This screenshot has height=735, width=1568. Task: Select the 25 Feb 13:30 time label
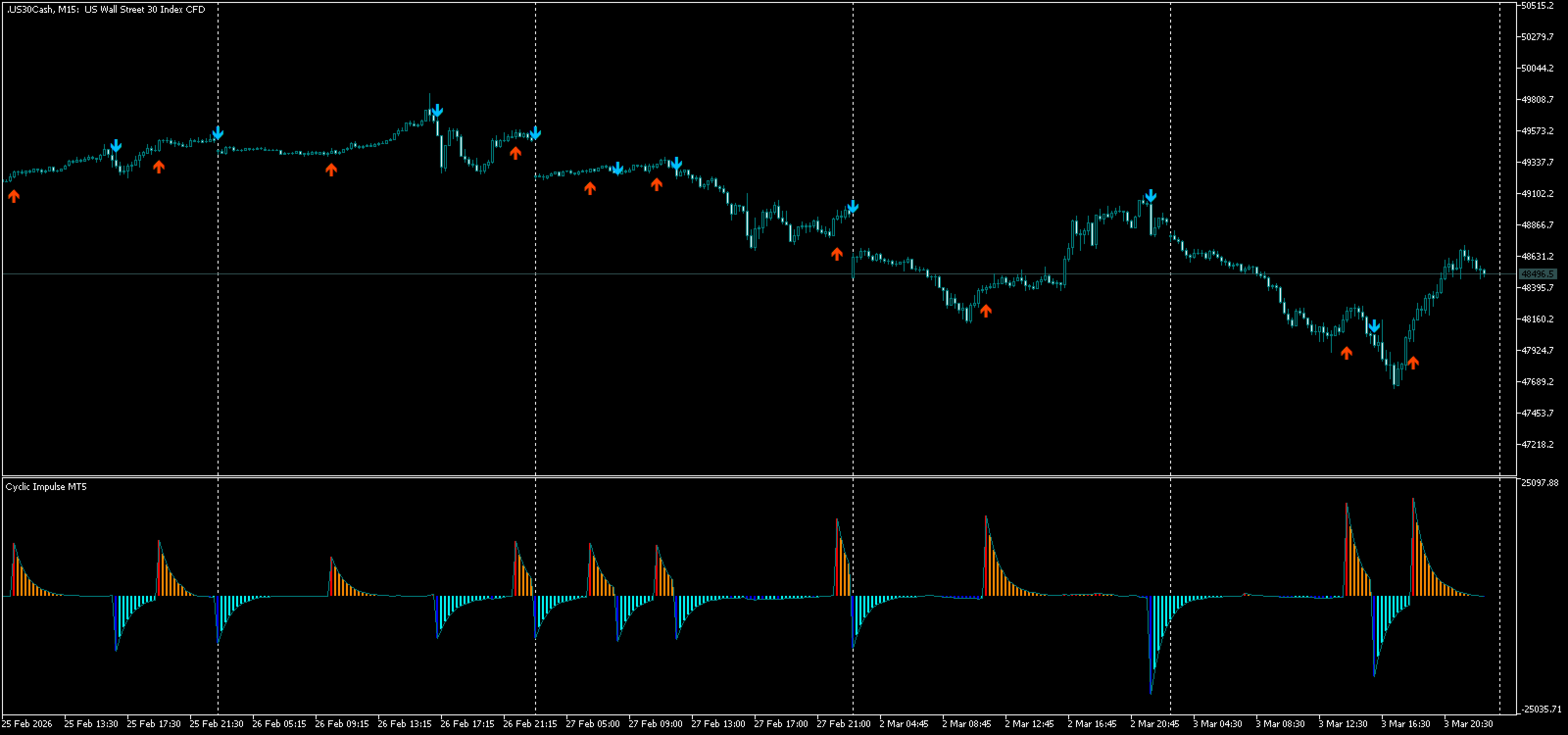click(91, 724)
